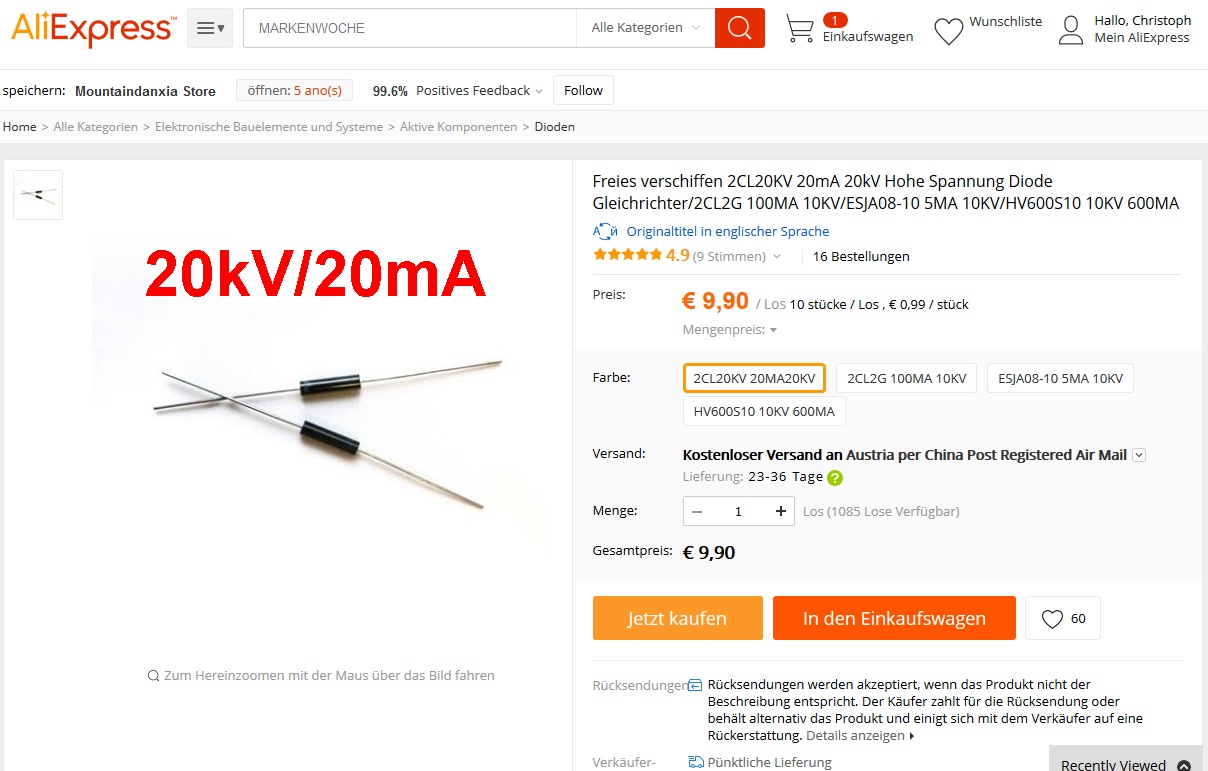The width and height of the screenshot is (1208, 771).
Task: Open the hamburger categories menu
Action: point(210,28)
